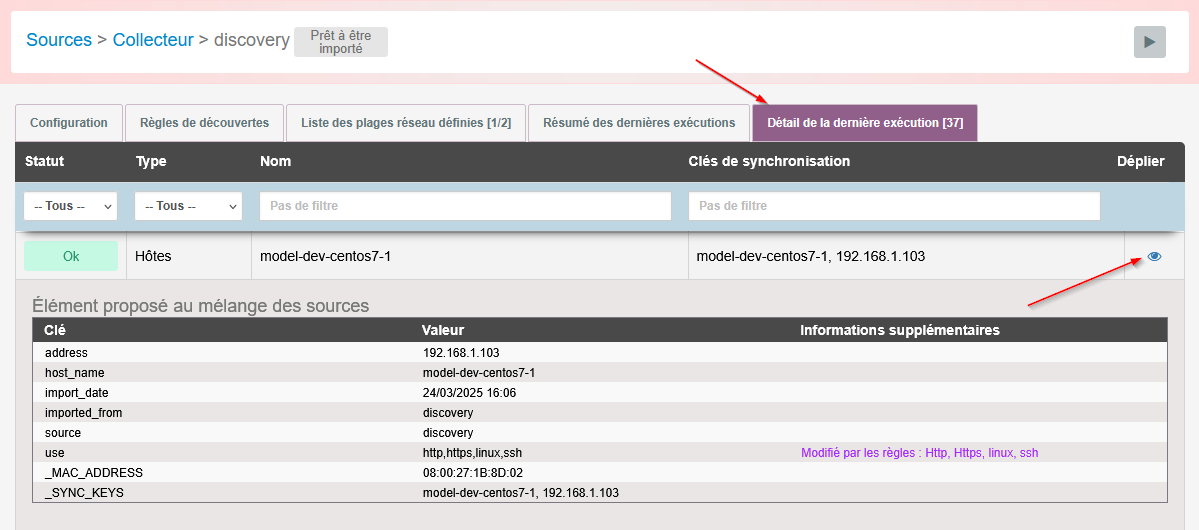Select Liste des plages réseau définies tab
Image resolution: width=1199 pixels, height=530 pixels.
point(405,123)
